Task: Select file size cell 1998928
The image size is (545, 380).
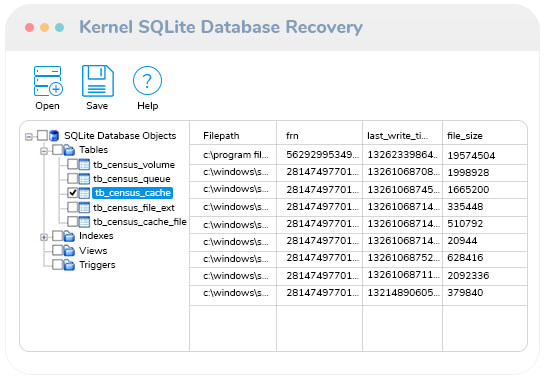Action: pyautogui.click(x=485, y=172)
